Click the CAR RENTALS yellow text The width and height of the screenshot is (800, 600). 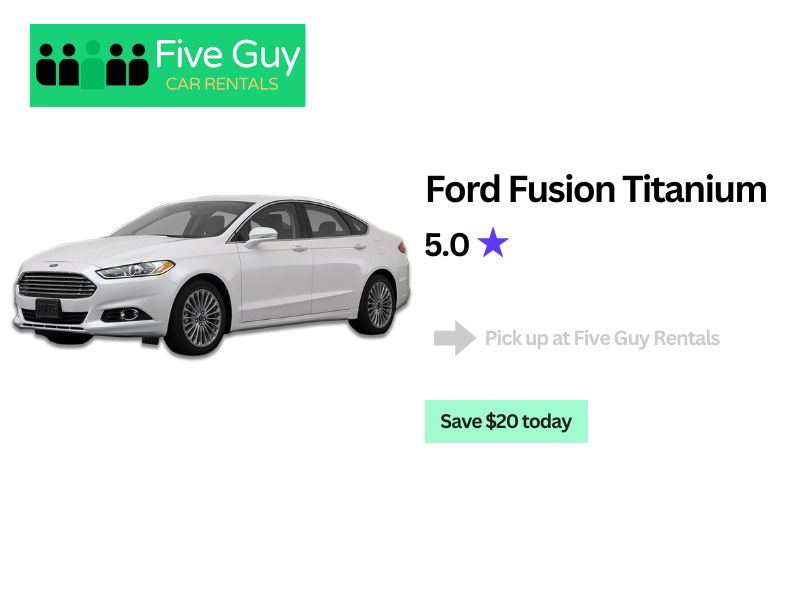point(222,84)
